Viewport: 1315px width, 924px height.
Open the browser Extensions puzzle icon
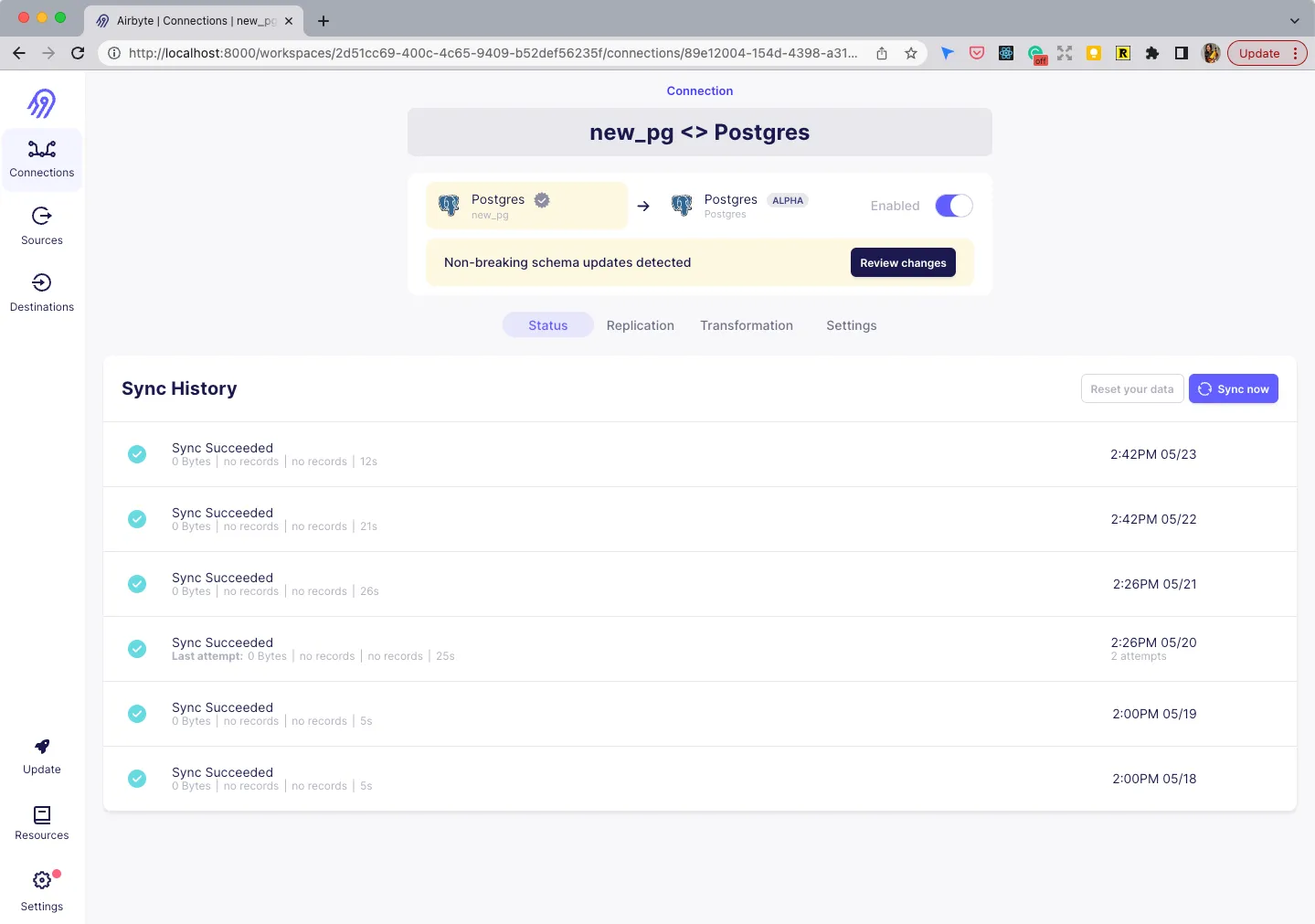[x=1152, y=53]
